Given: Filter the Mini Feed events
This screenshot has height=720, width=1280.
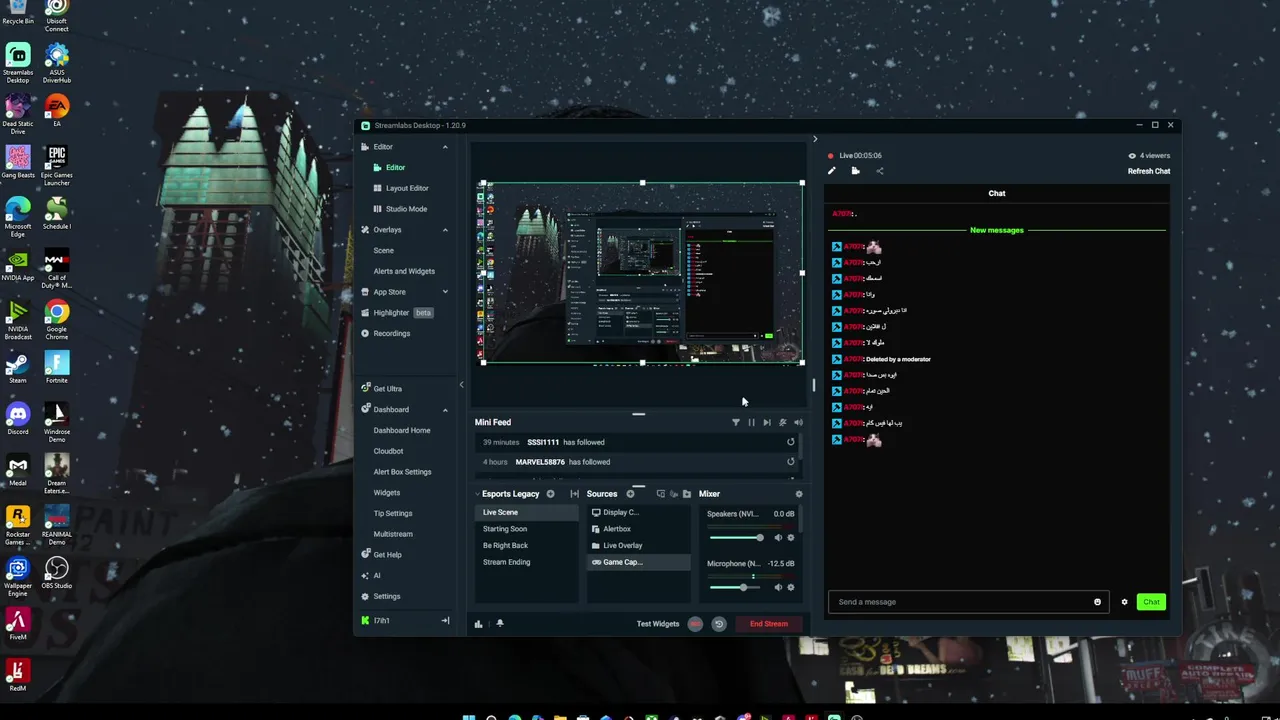Looking at the screenshot, I should (x=736, y=422).
